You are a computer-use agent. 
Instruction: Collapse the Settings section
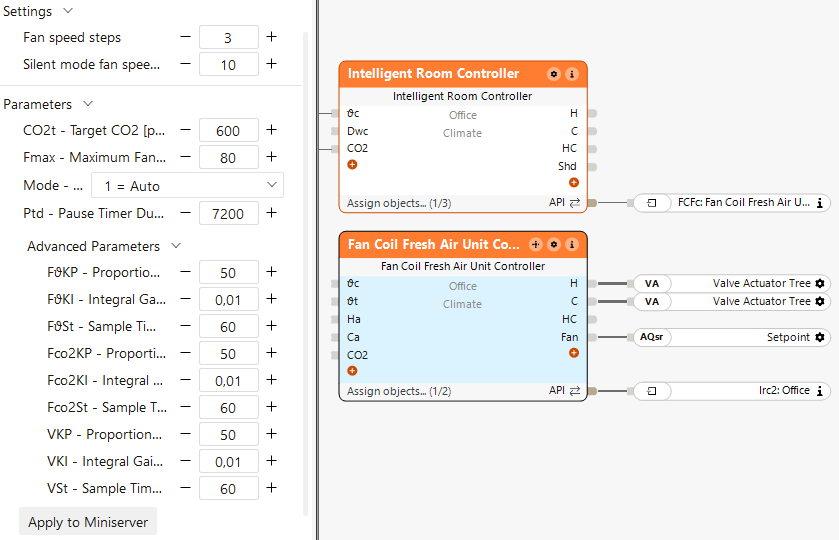(x=68, y=11)
